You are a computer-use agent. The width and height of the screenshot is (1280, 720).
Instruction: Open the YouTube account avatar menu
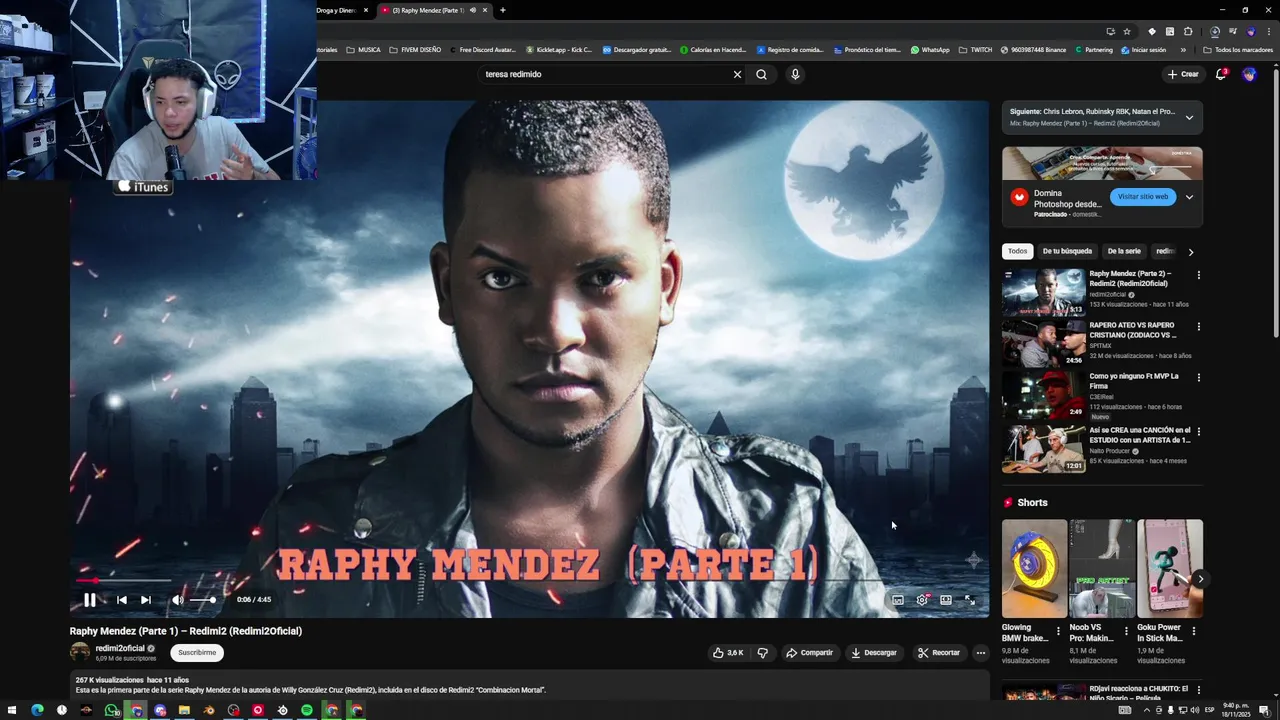pos(1249,74)
